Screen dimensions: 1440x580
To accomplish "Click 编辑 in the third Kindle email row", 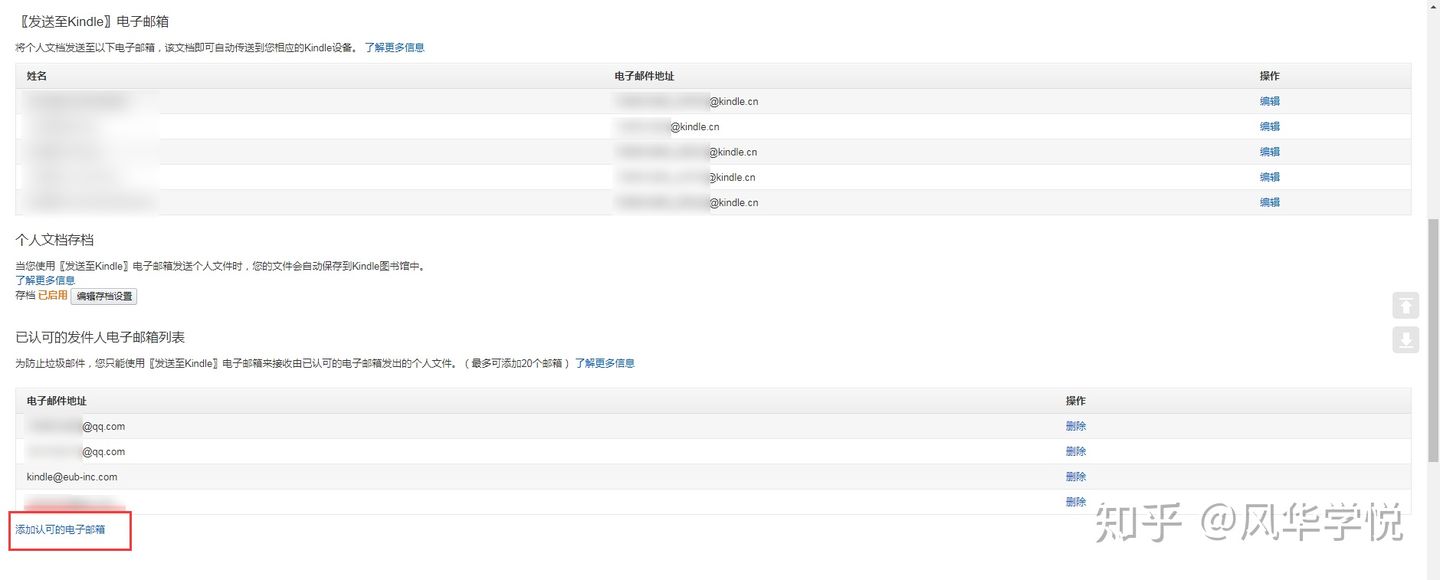I will [x=1269, y=152].
